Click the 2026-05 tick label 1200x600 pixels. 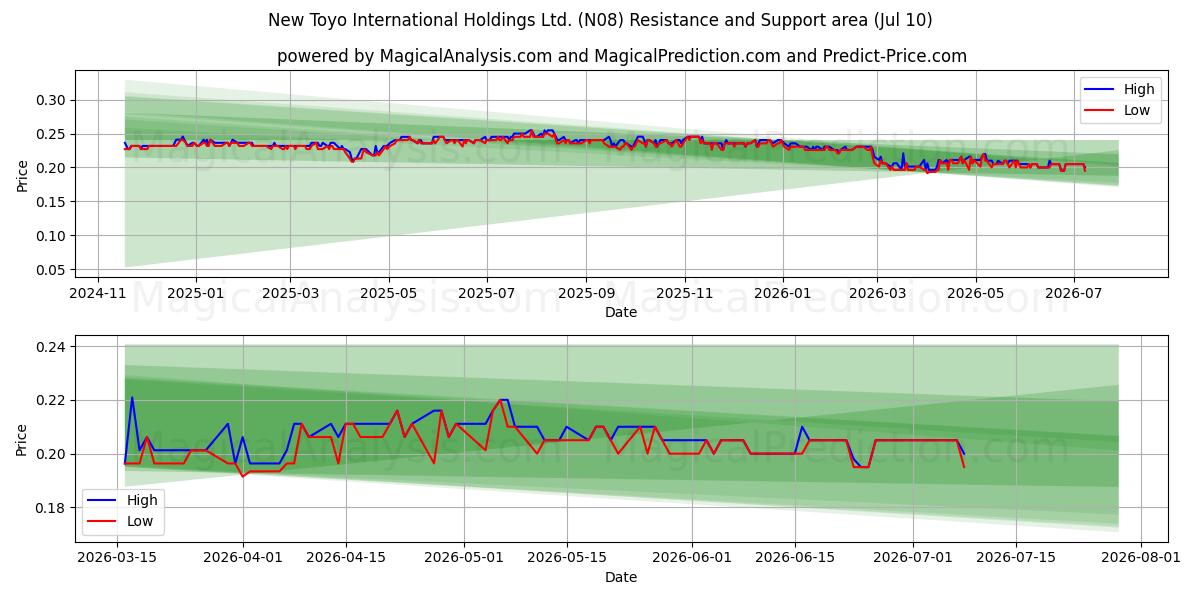pyautogui.click(x=976, y=294)
